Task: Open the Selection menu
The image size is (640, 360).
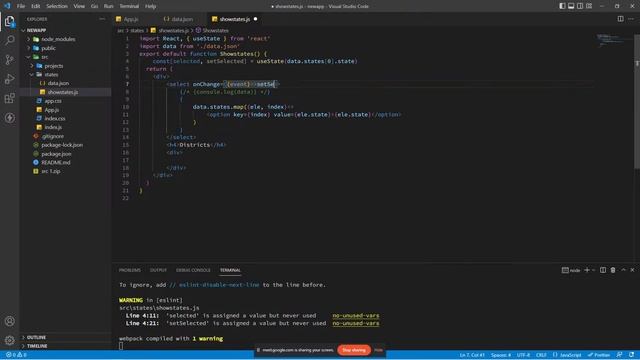Action: pyautogui.click(x=57, y=6)
